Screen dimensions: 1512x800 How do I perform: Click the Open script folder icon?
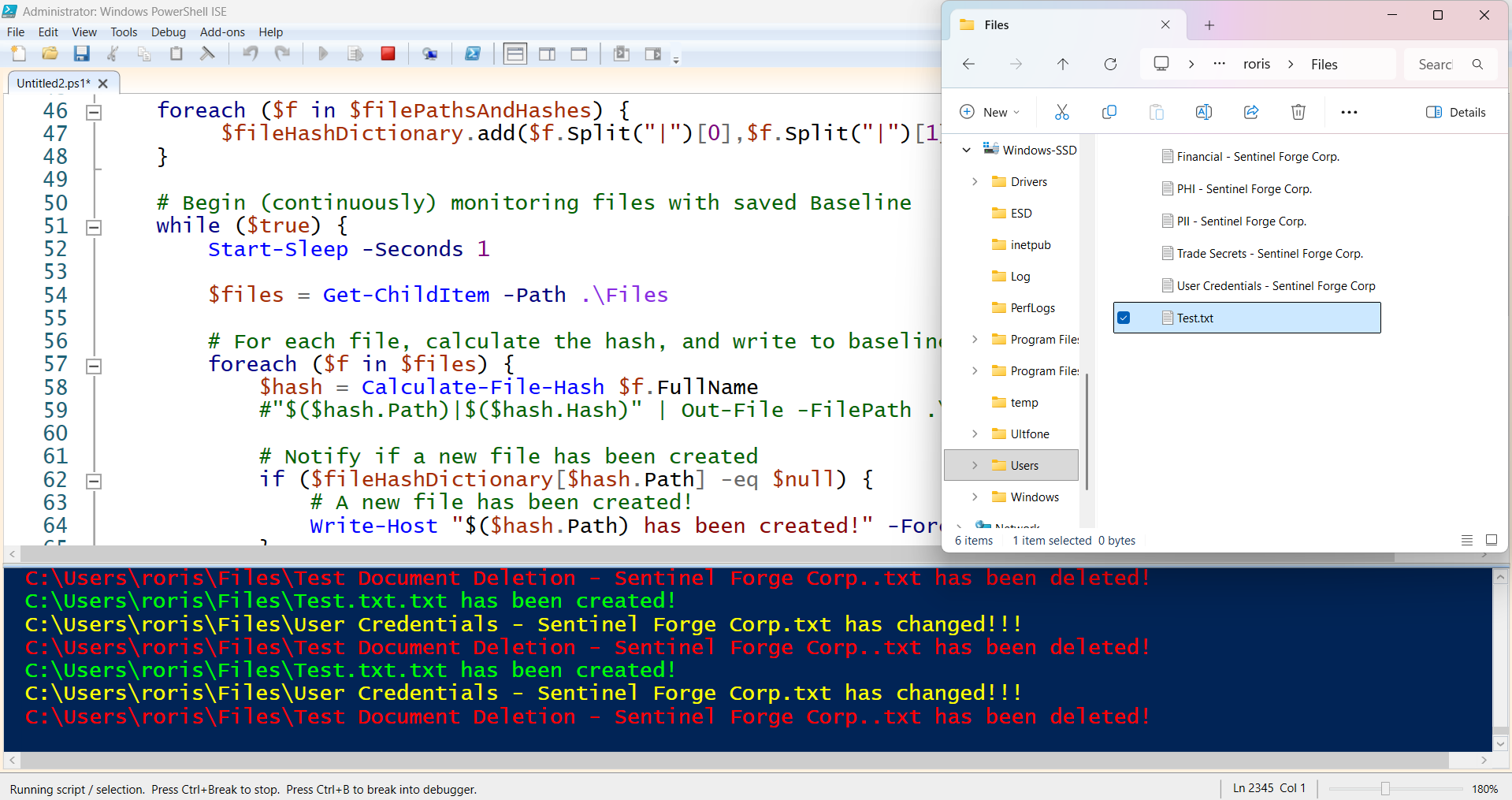click(50, 54)
